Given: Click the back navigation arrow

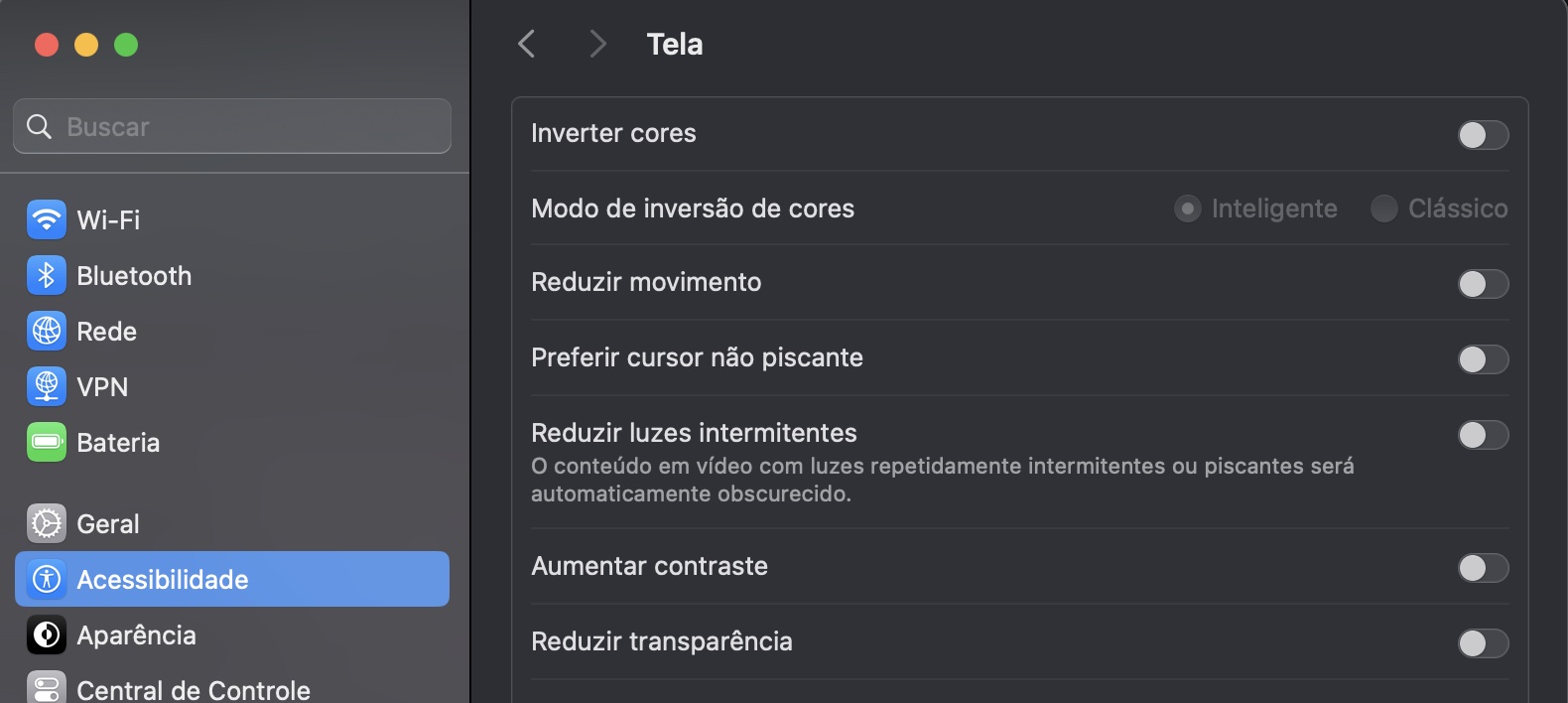Looking at the screenshot, I should 527,44.
